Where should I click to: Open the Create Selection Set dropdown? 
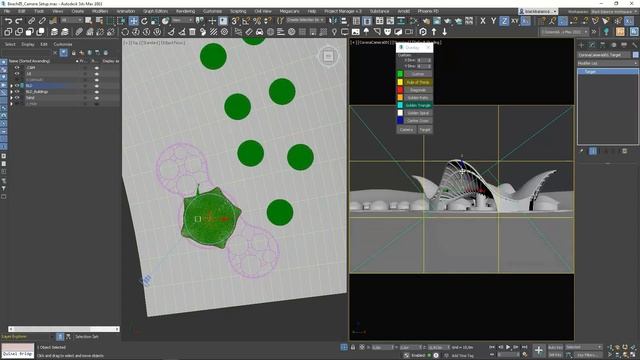(x=305, y=20)
